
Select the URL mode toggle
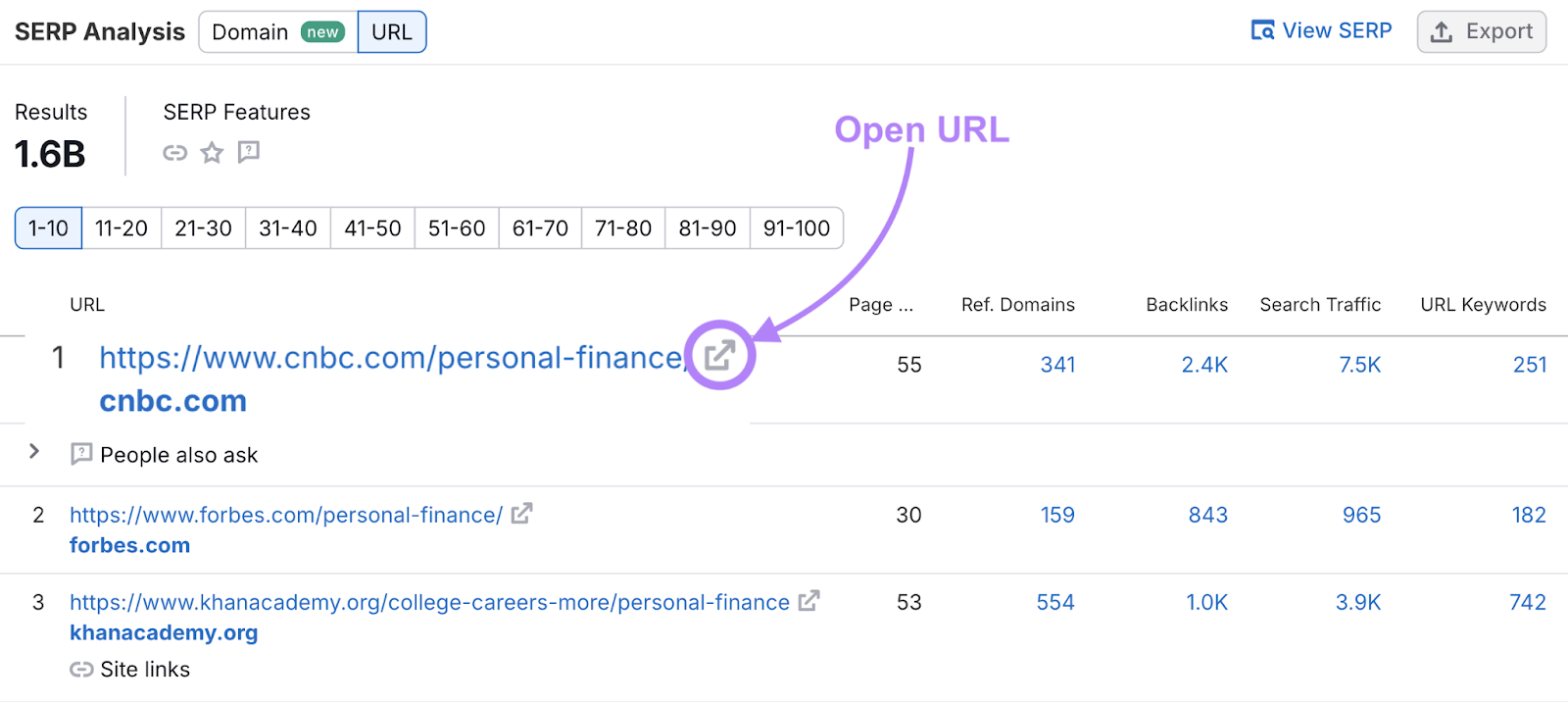coord(391,31)
